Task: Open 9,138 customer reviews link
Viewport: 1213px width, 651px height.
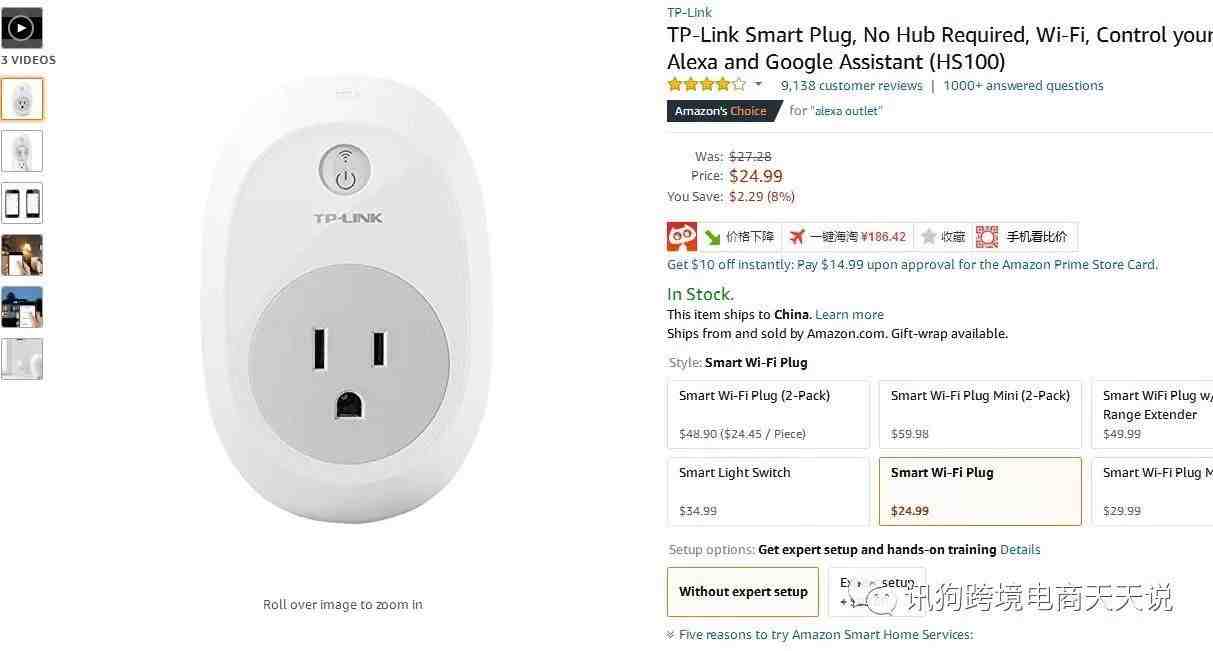Action: [851, 86]
